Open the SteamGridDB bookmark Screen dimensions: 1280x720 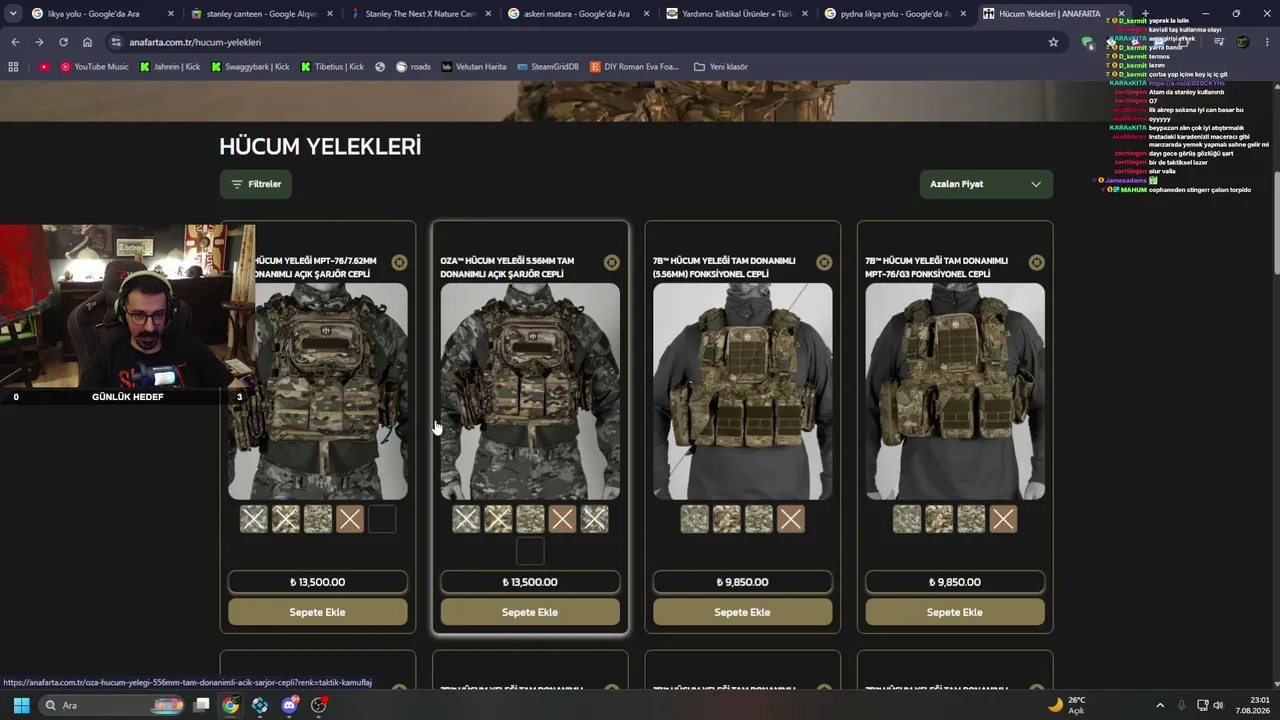coord(548,67)
